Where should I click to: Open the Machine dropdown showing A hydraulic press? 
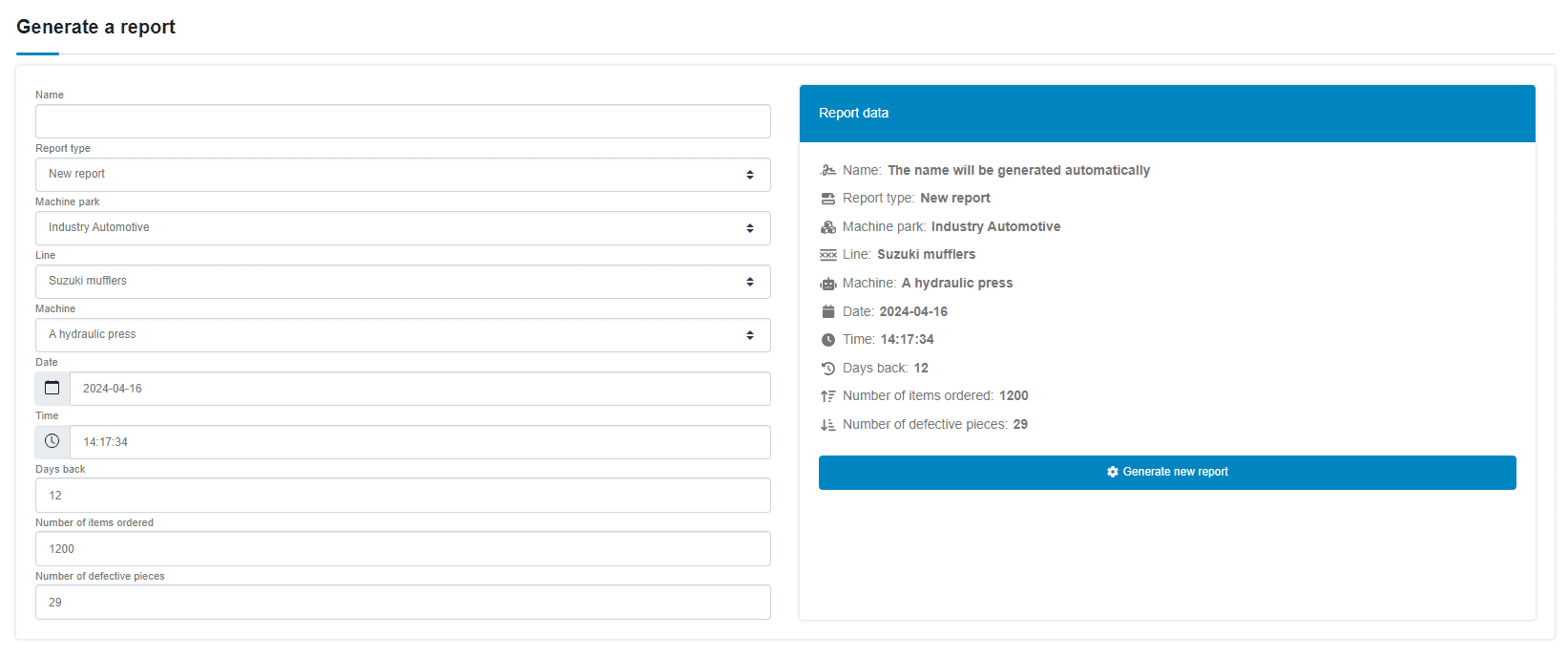pyautogui.click(x=403, y=335)
